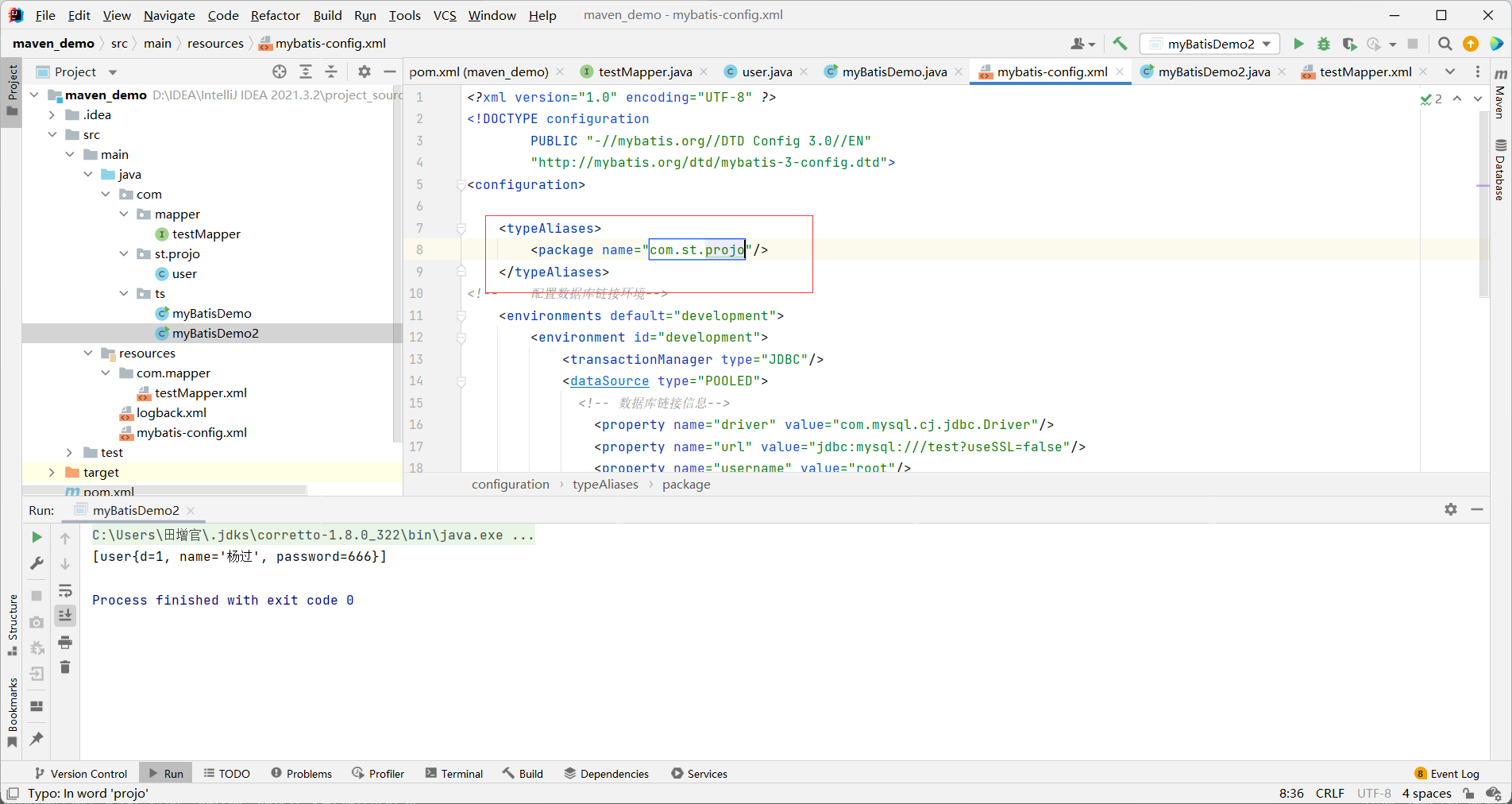Screen dimensions: 1512x804
Task: Jump to next highlighted problem arrow
Action: [1477, 99]
